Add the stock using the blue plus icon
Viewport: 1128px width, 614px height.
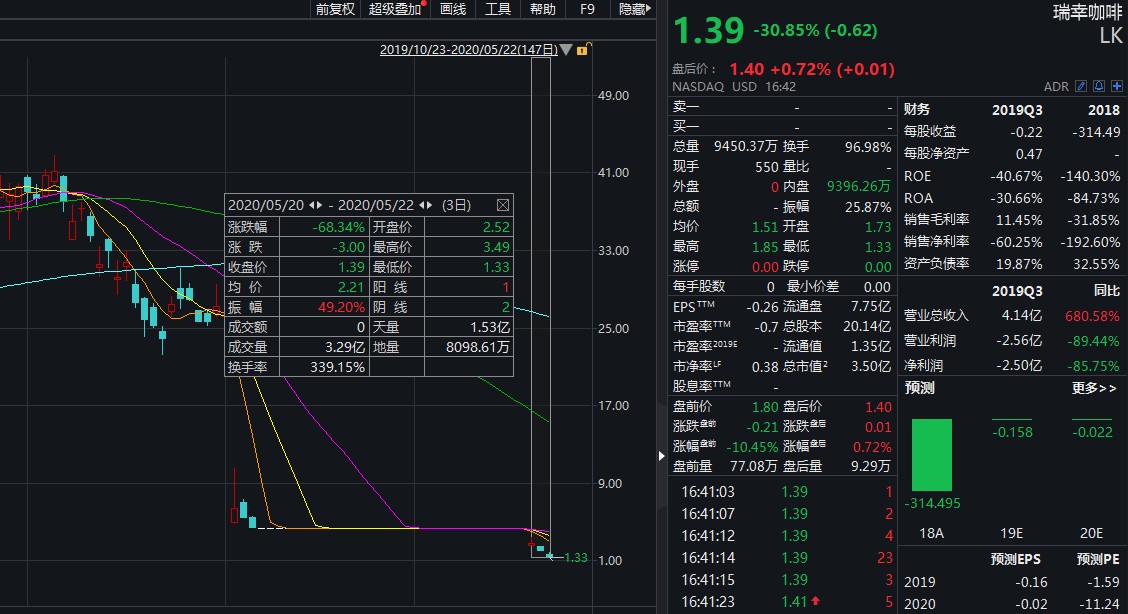point(1116,86)
